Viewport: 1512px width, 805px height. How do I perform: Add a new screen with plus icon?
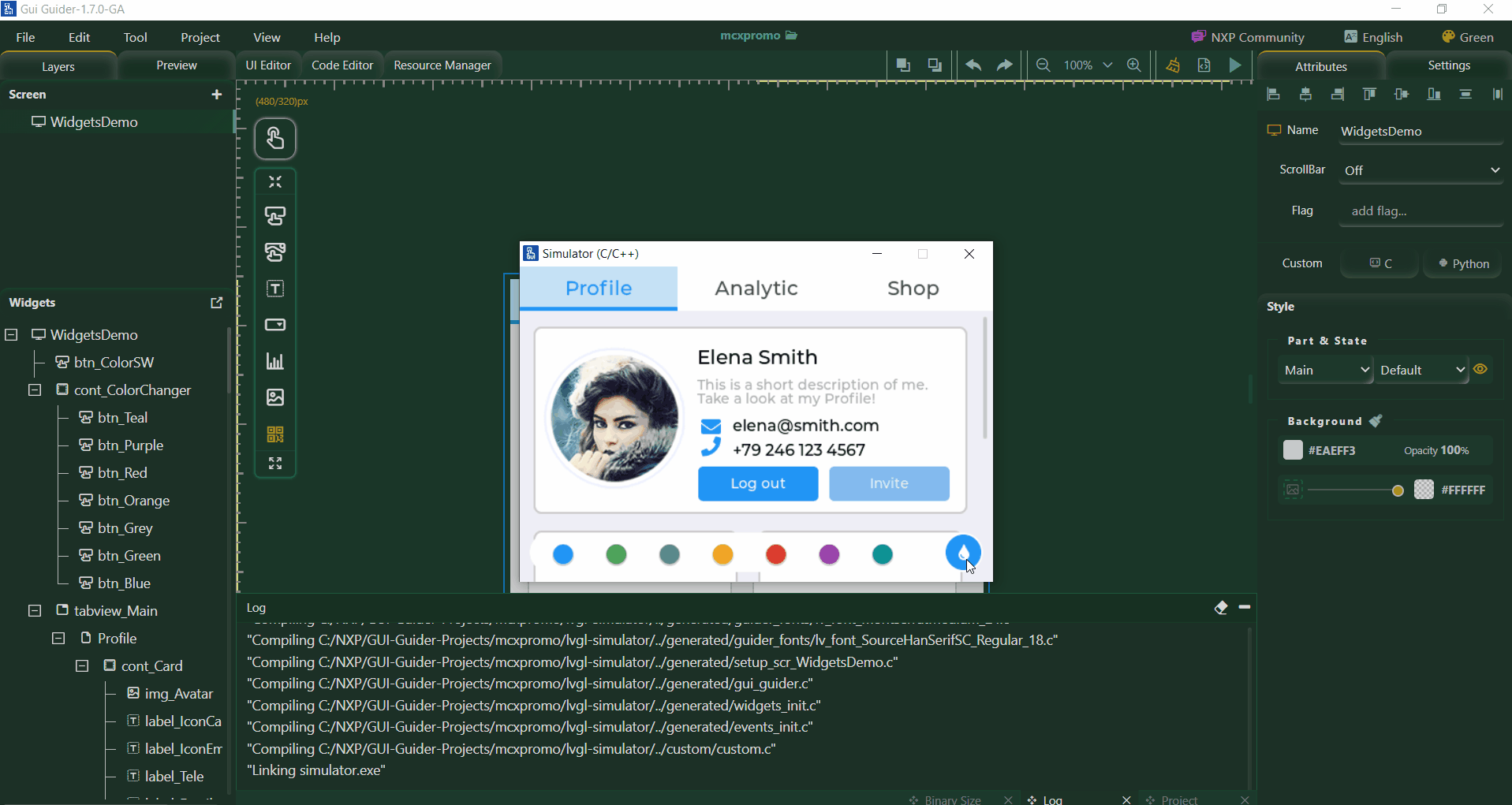(x=217, y=95)
